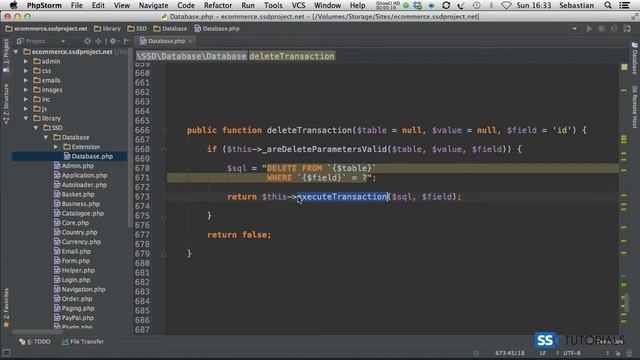This screenshot has height=360, width=640.
Task: Open Notification Center list icon
Action: [624, 5]
